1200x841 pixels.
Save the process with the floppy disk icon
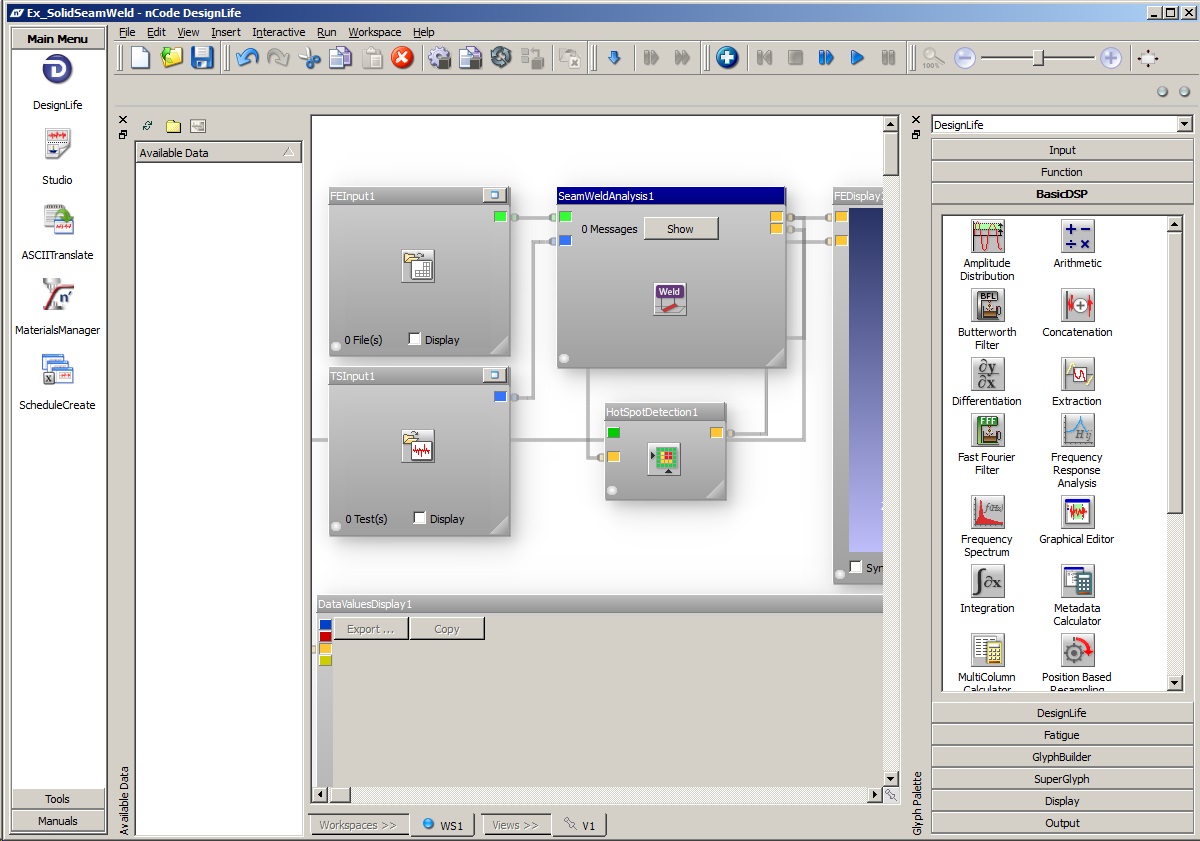[202, 58]
